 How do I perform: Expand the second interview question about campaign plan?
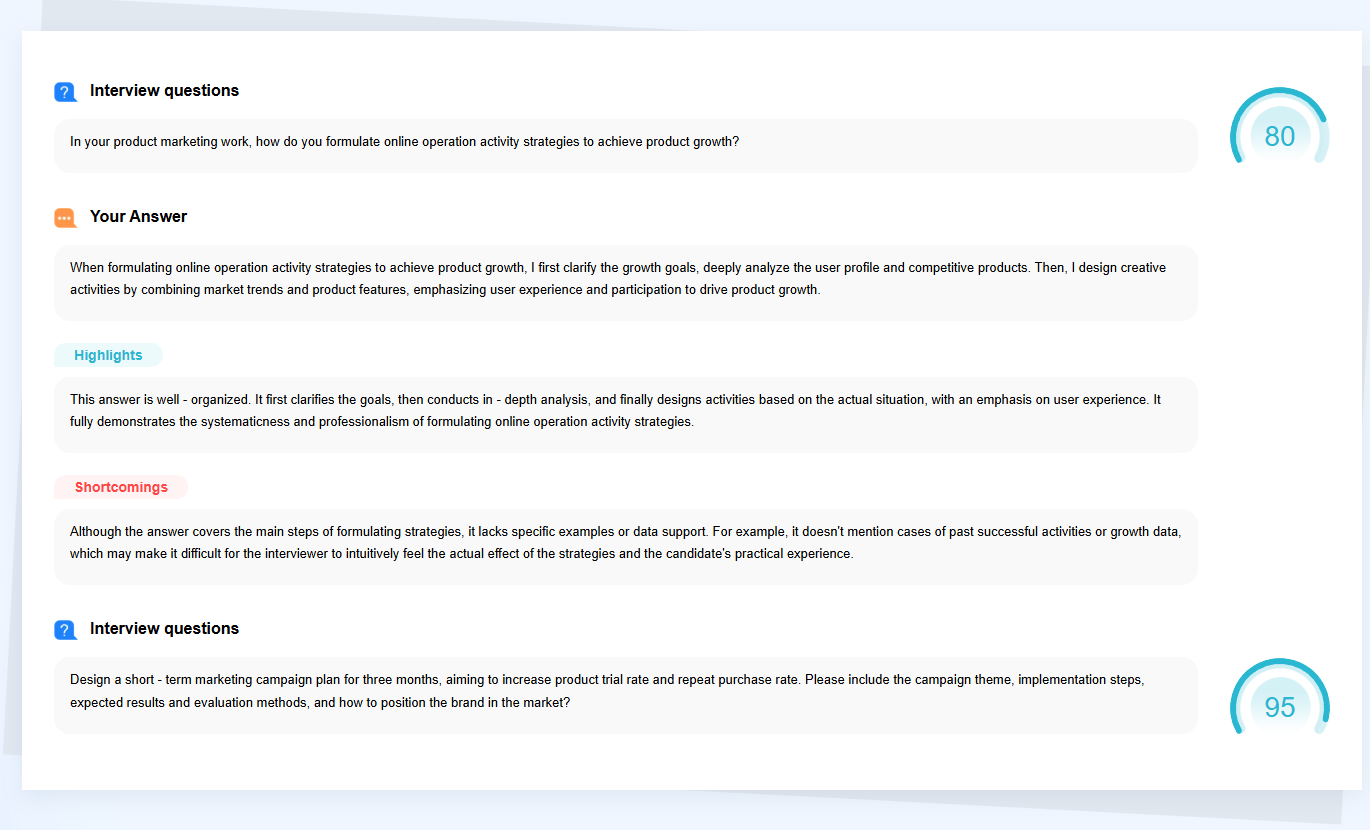pyautogui.click(x=625, y=694)
